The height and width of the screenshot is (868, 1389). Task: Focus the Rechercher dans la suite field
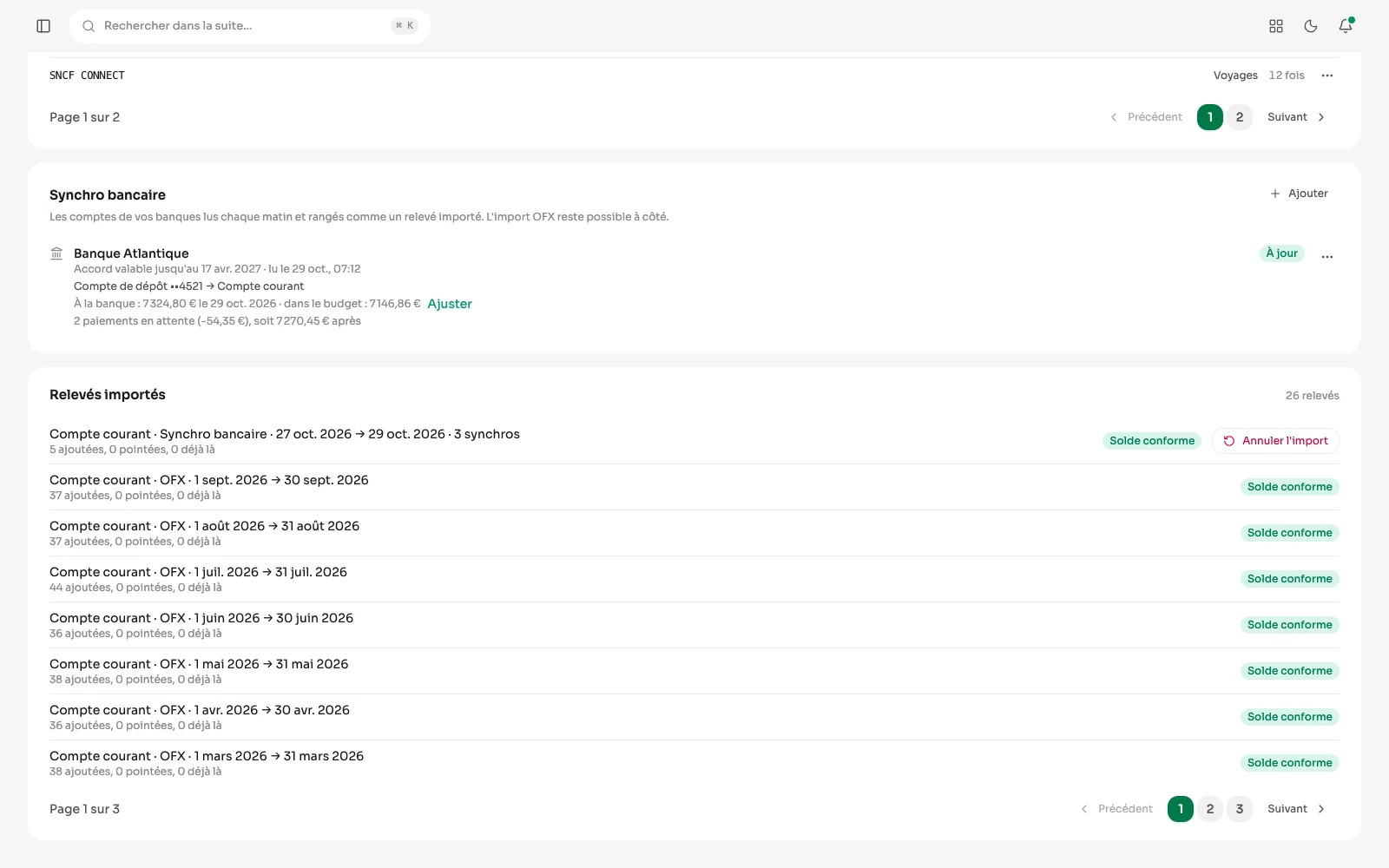250,26
